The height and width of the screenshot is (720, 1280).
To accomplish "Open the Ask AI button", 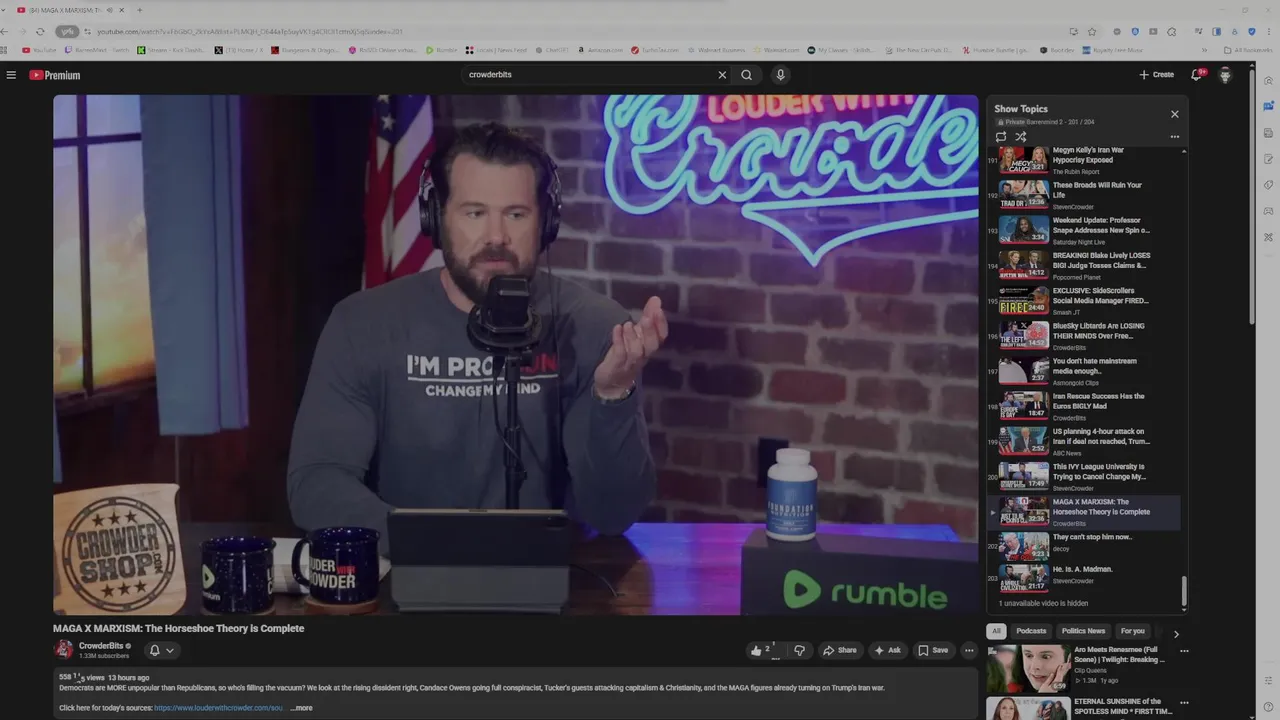I will (887, 650).
